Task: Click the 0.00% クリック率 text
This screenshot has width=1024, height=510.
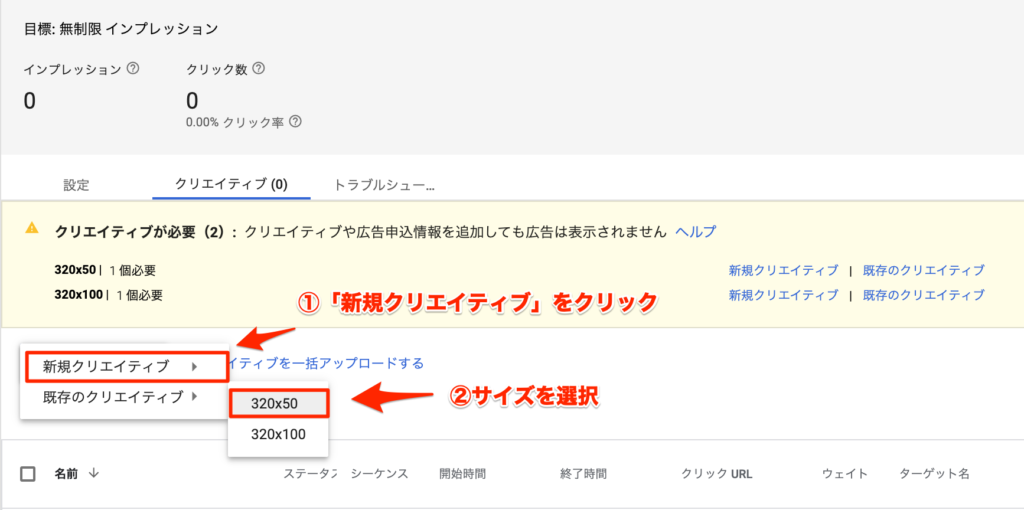Action: [234, 123]
